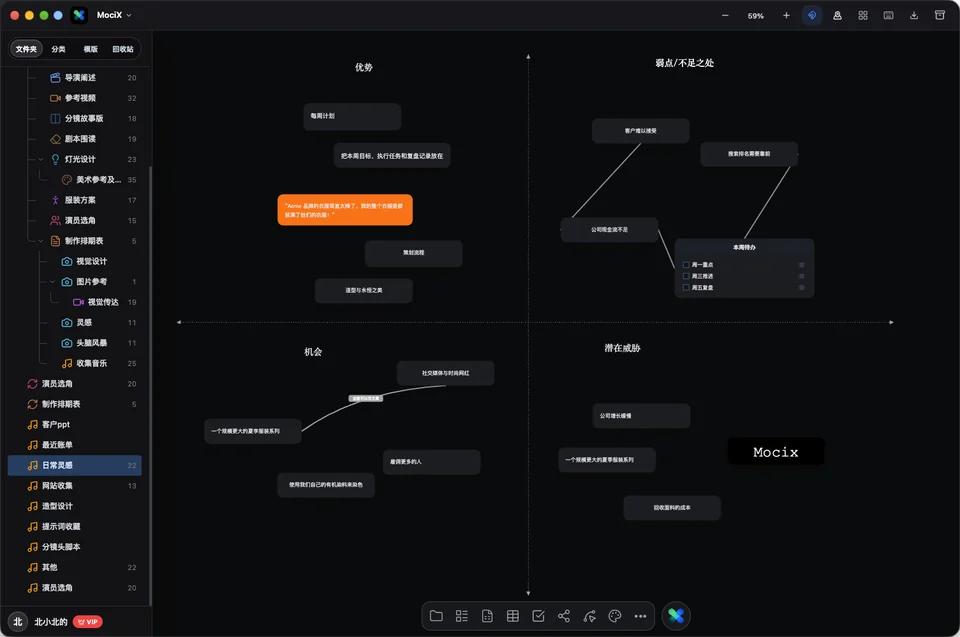Collapse the 灯光设计 folder

41,159
